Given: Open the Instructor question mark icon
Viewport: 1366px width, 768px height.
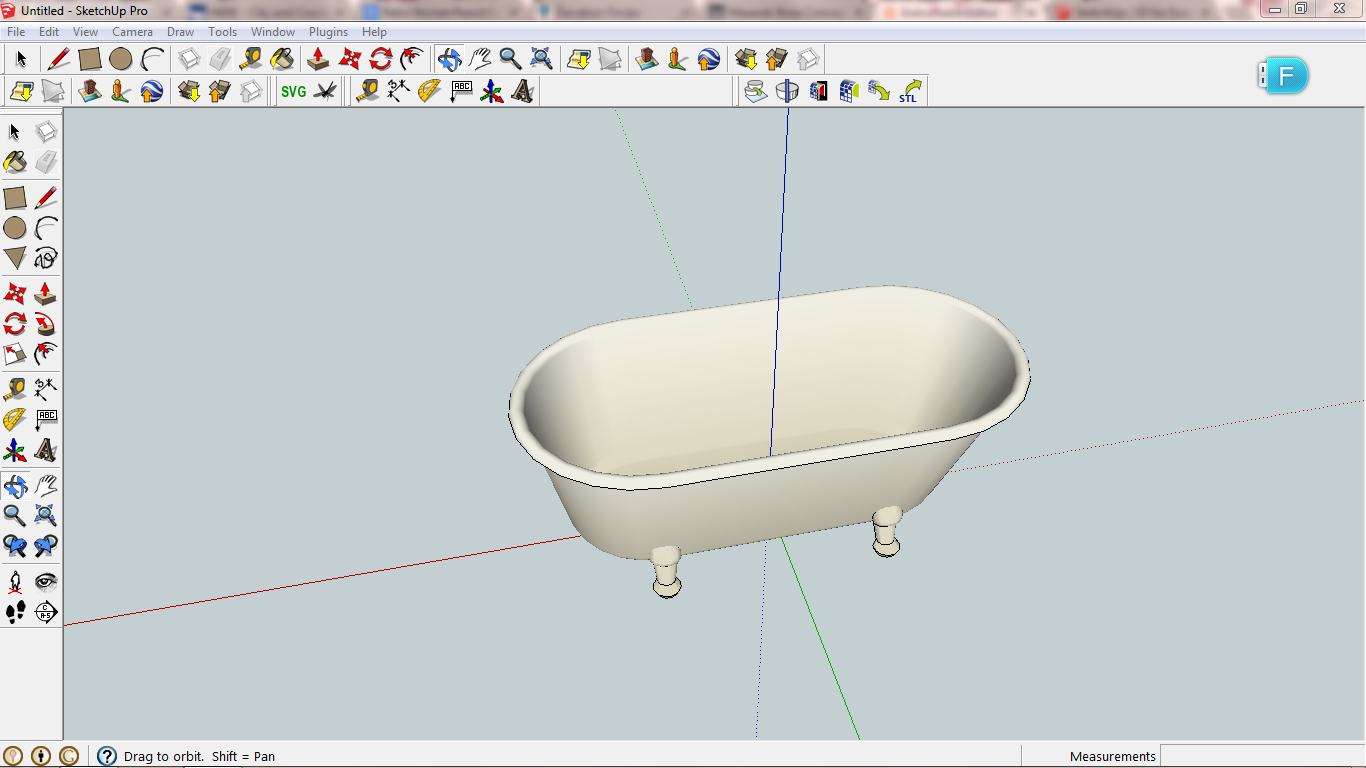Looking at the screenshot, I should click(107, 756).
